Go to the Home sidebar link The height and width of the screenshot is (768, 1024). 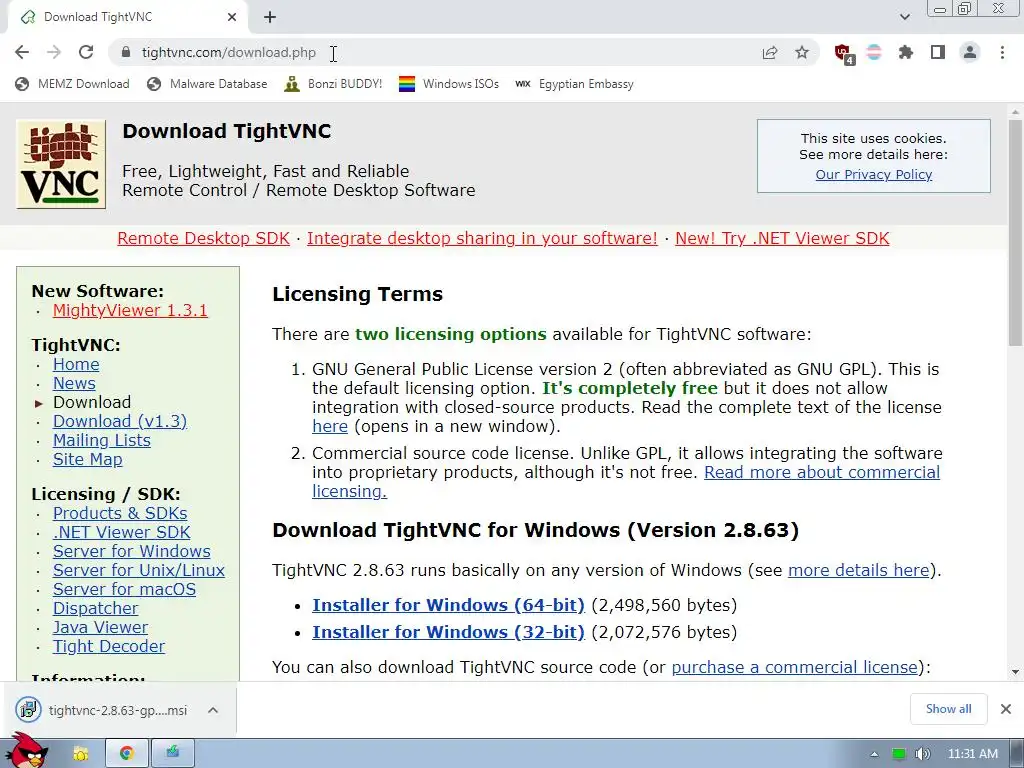(x=76, y=364)
